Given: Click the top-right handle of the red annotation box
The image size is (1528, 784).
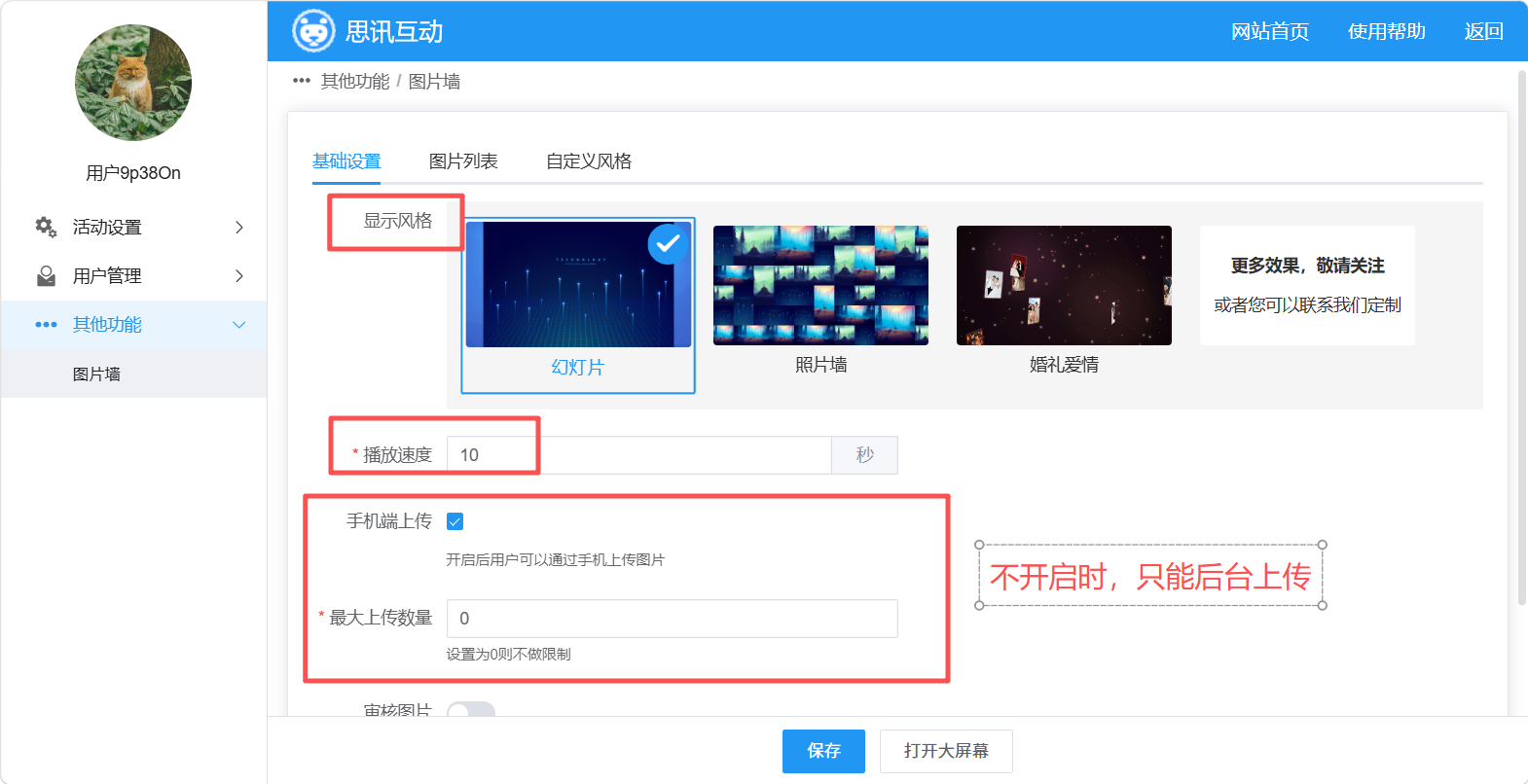Looking at the screenshot, I should (1322, 545).
